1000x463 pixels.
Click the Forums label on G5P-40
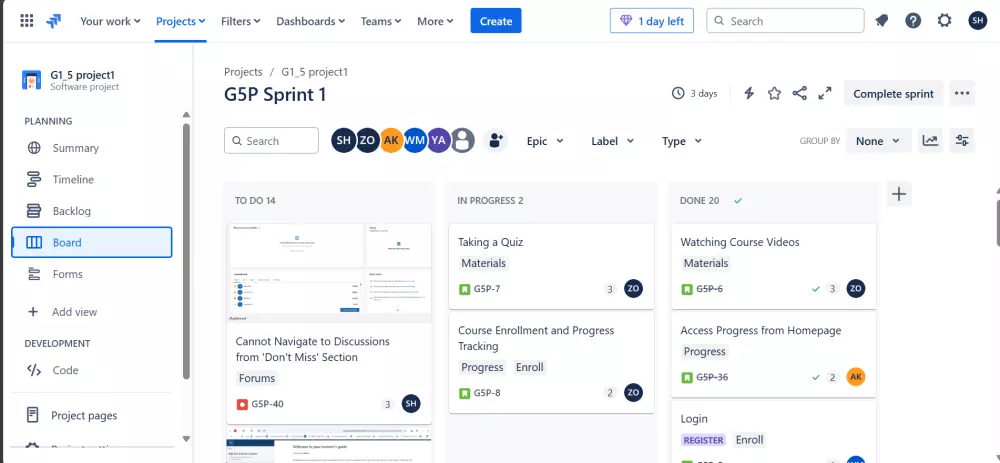click(257, 378)
